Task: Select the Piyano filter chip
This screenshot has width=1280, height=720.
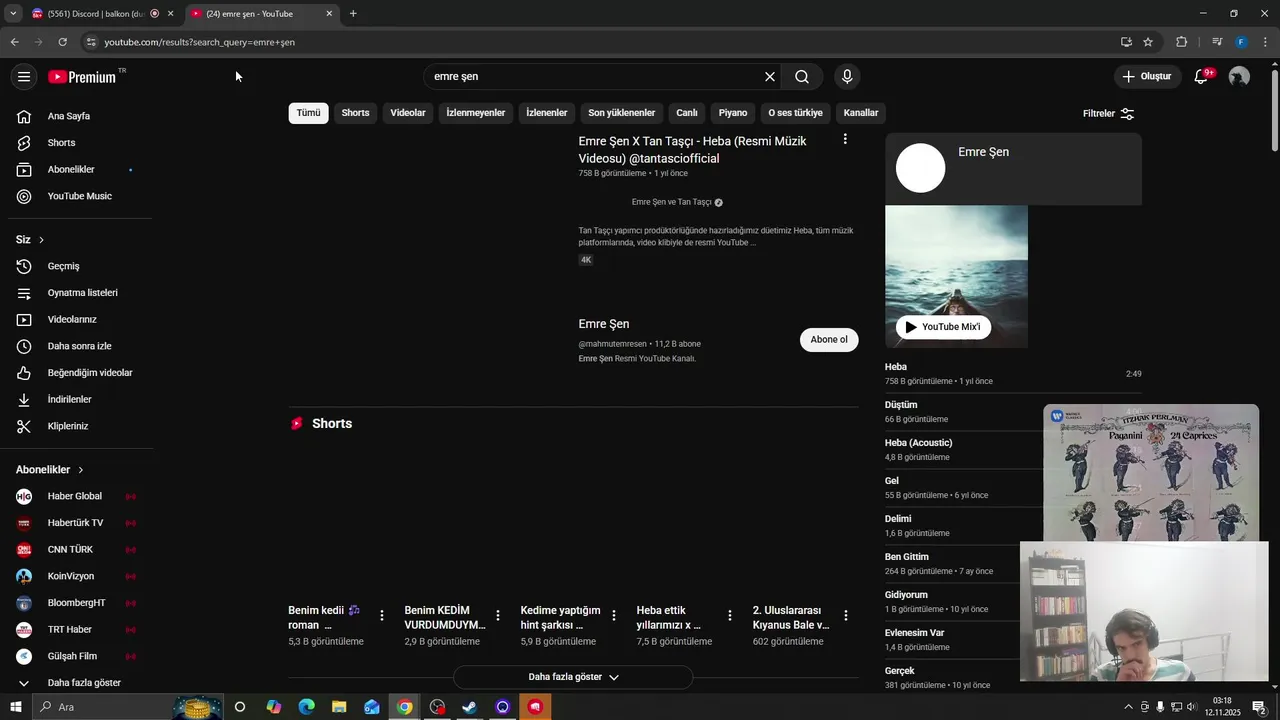Action: [733, 113]
